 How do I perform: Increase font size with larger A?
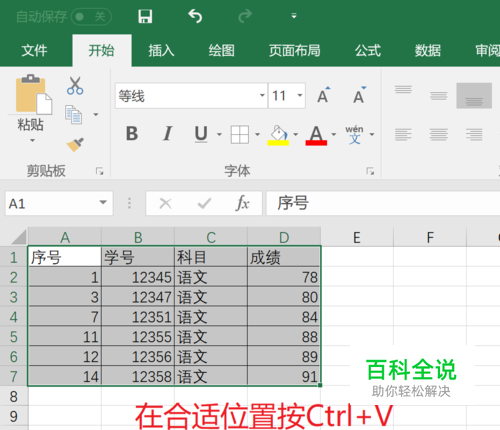[323, 95]
